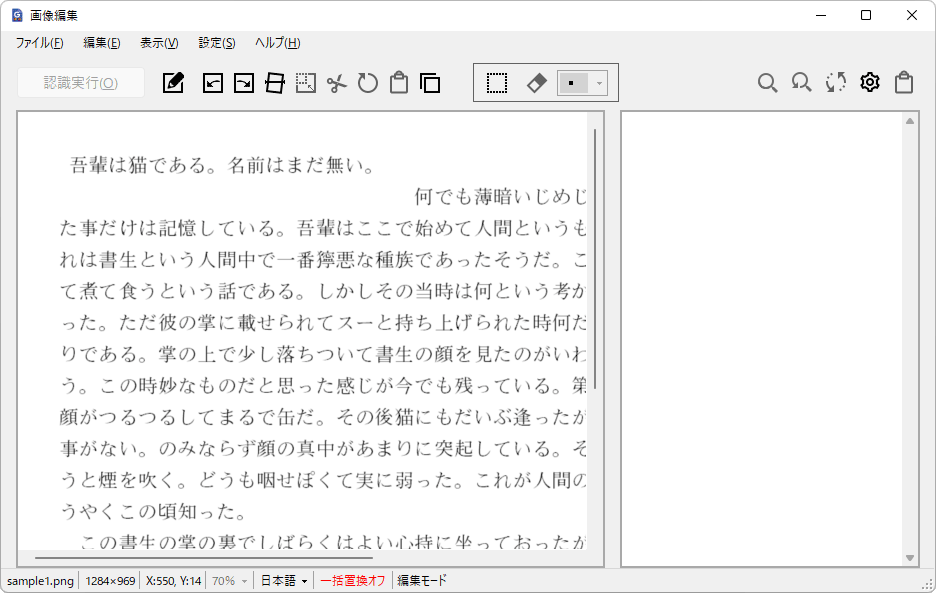
Task: Click the line ending うやくこの頃知った。
Action: [x=153, y=511]
